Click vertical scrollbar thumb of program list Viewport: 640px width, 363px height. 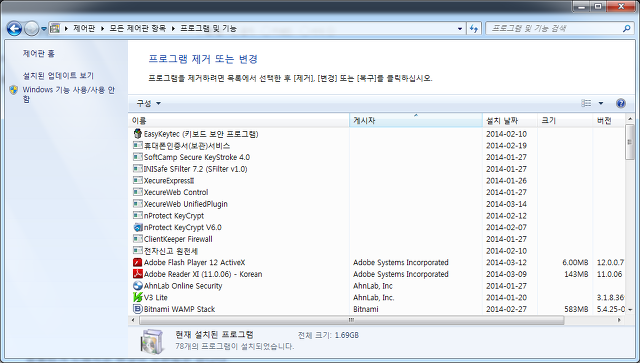click(629, 142)
